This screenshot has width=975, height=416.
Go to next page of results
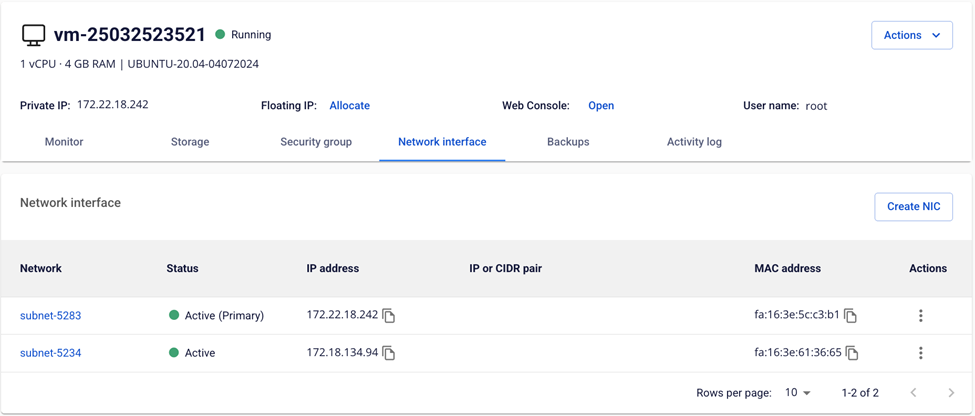click(951, 393)
